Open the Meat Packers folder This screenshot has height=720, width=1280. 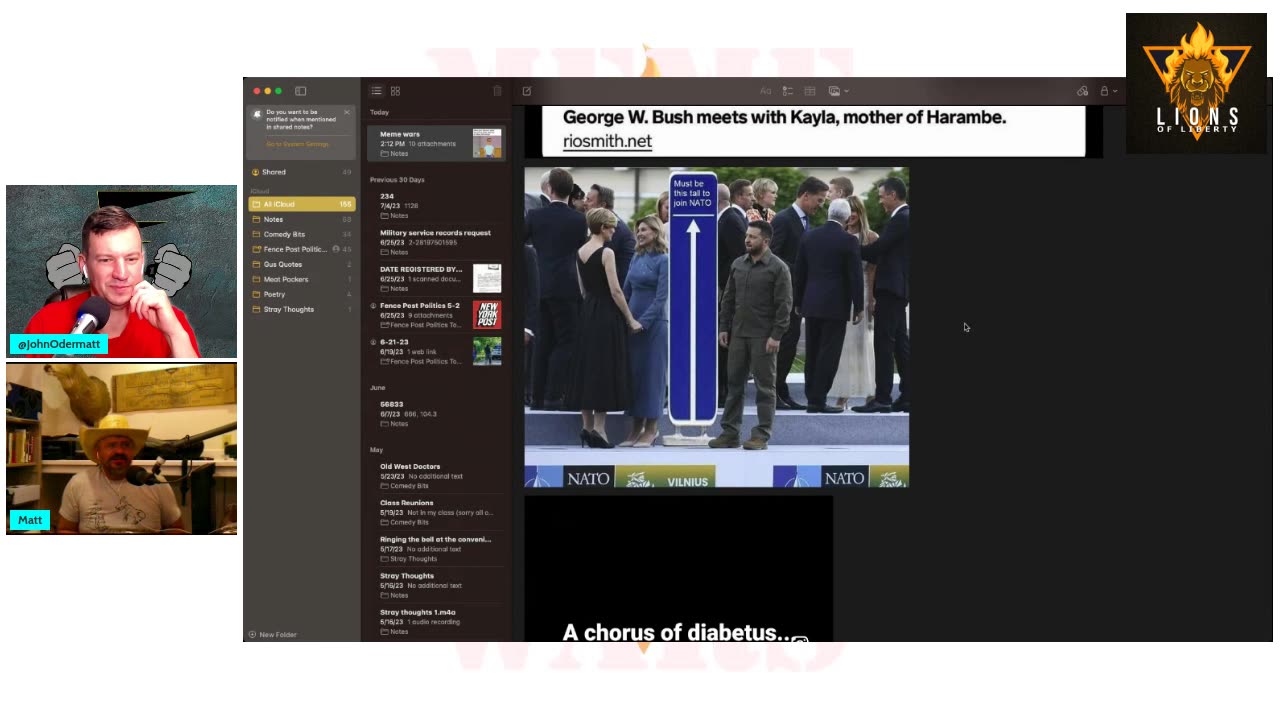pos(301,279)
